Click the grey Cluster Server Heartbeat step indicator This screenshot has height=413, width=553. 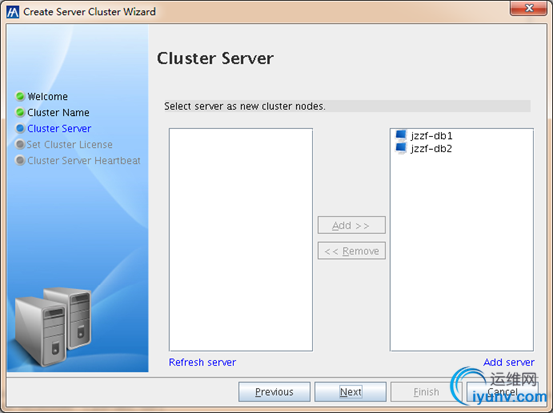[20, 160]
